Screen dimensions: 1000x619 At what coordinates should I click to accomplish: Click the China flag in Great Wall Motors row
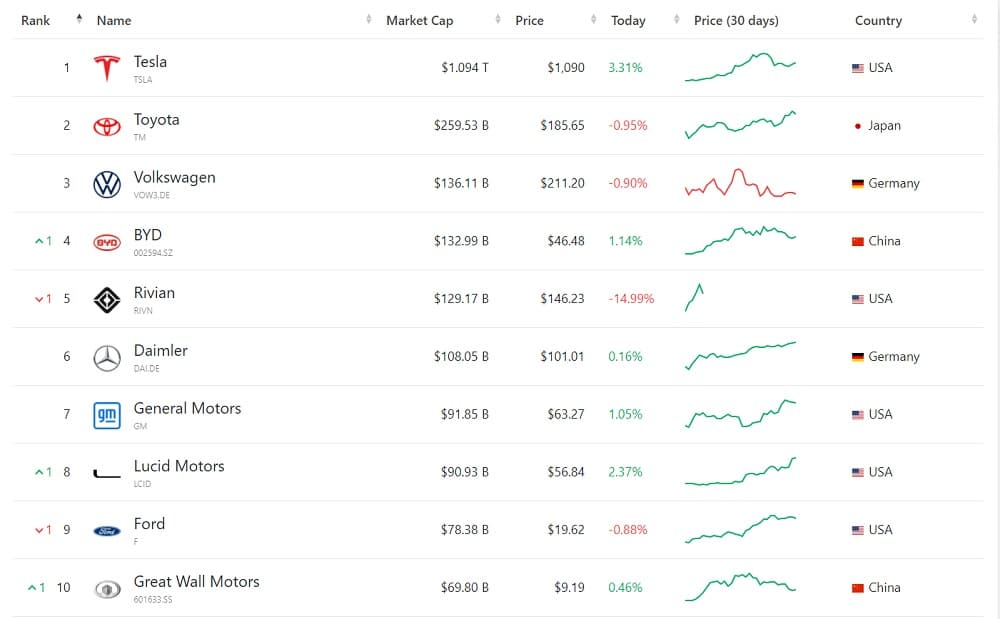click(858, 588)
